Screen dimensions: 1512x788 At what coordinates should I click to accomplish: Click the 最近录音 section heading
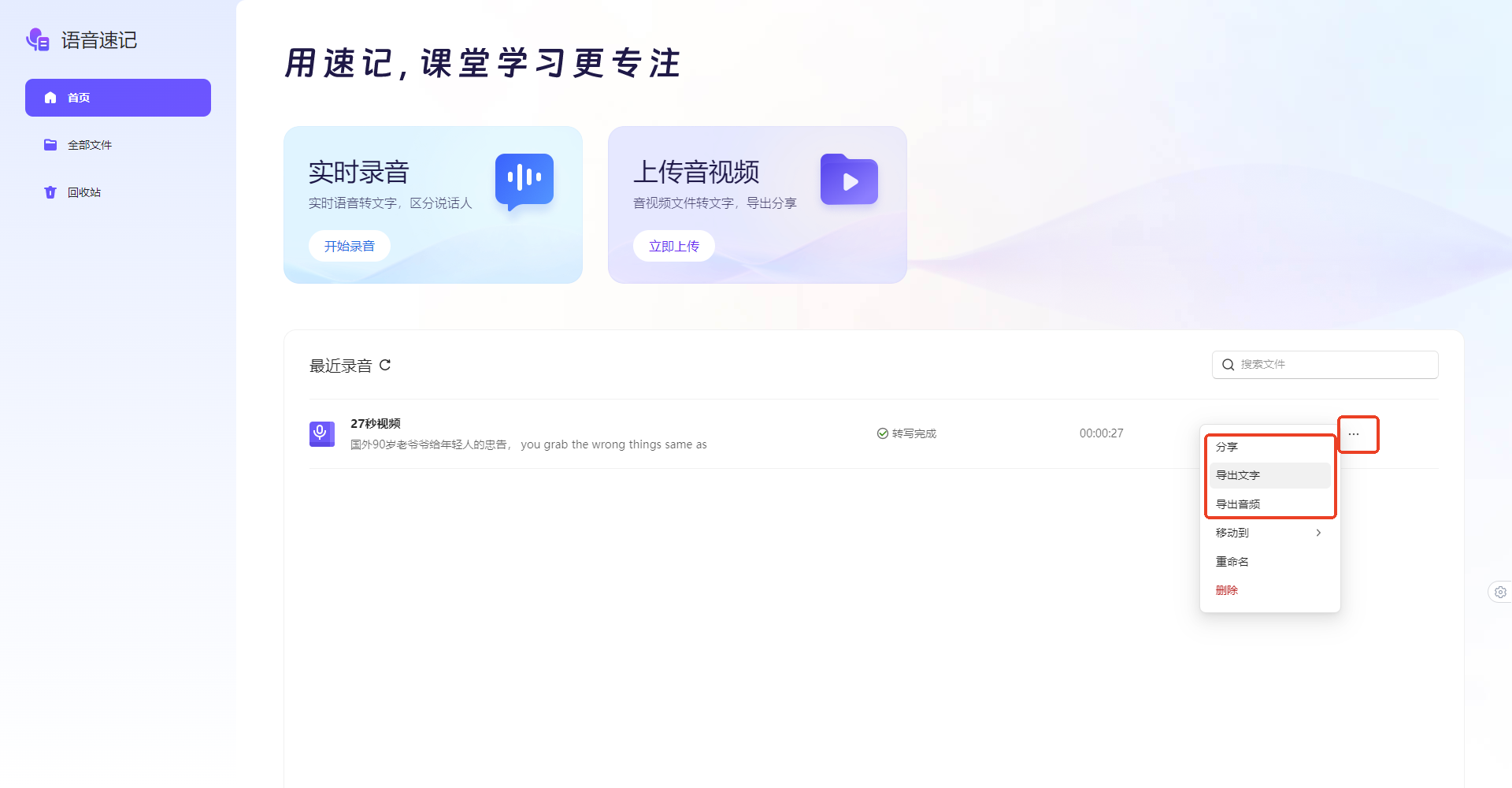[341, 366]
